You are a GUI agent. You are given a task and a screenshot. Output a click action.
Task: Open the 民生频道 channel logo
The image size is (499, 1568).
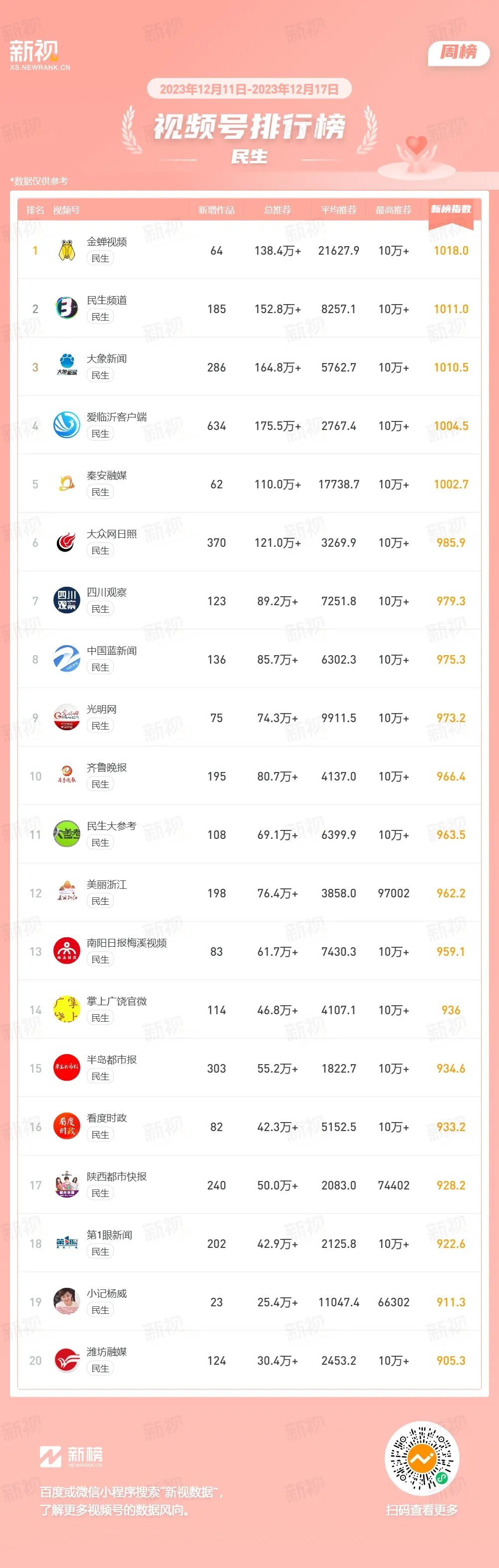(67, 309)
